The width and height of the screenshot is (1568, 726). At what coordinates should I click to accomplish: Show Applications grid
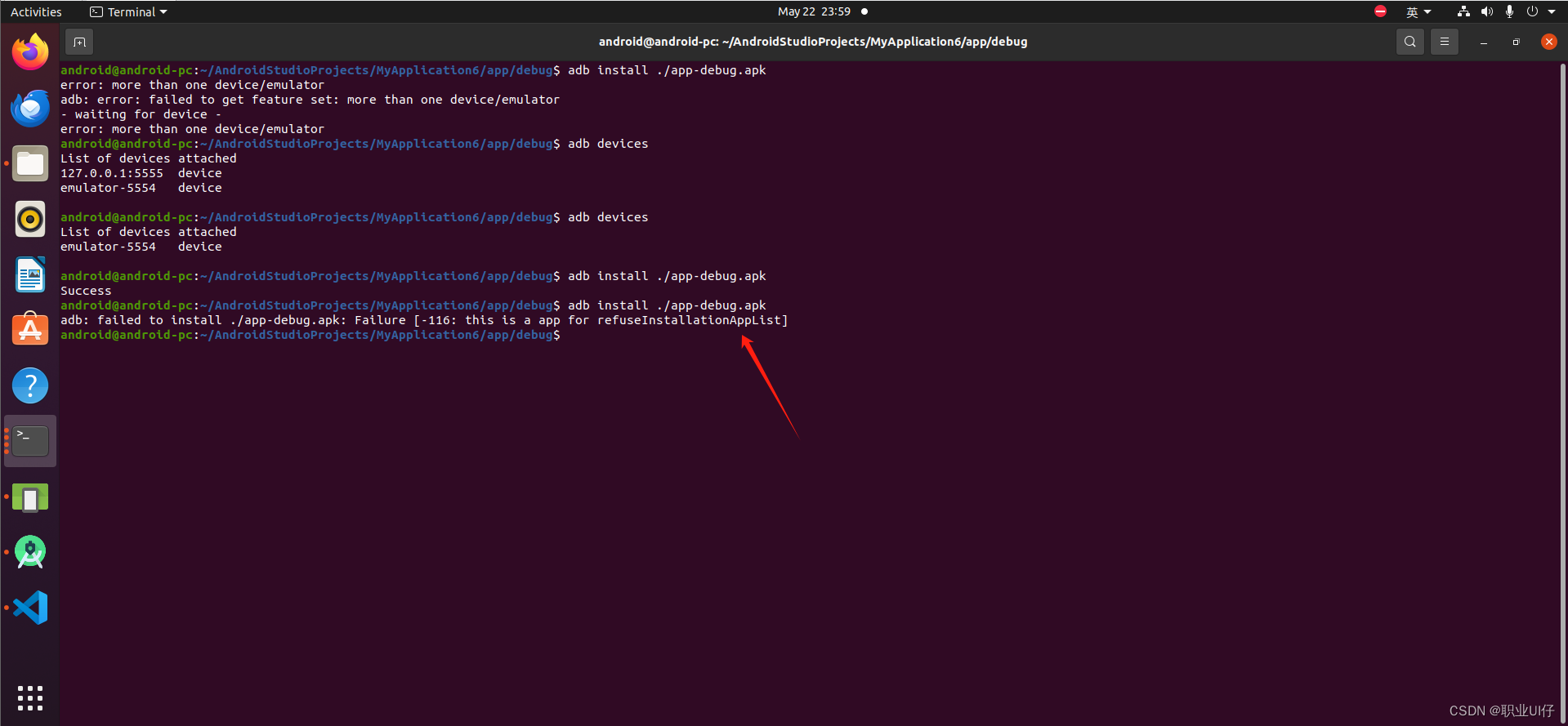30,697
